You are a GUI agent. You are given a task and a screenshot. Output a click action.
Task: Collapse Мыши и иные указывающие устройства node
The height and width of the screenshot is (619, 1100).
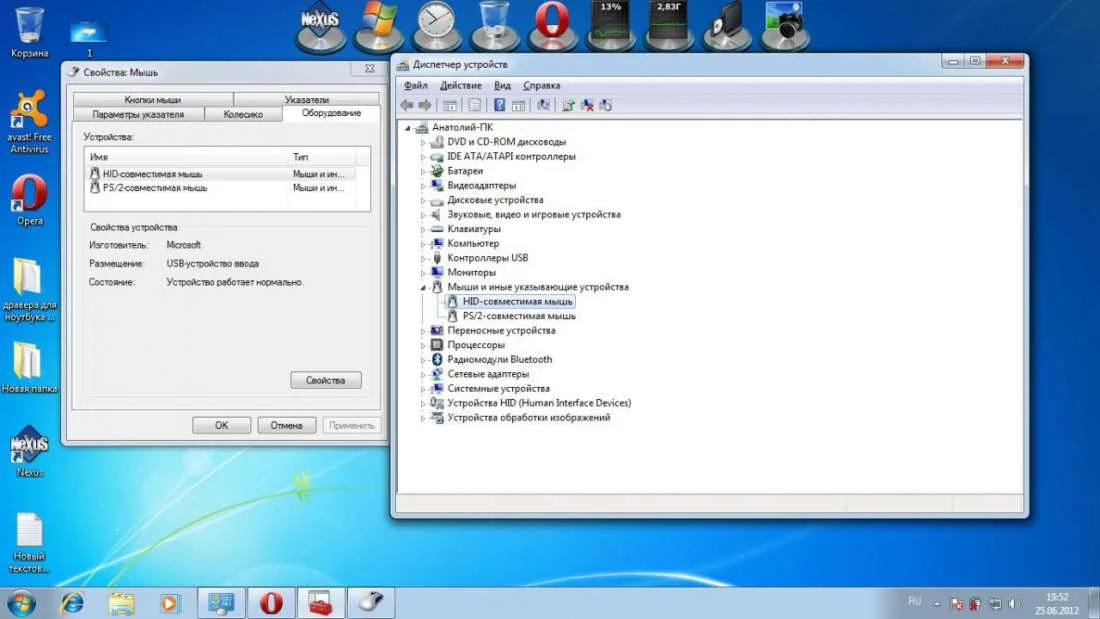point(423,287)
